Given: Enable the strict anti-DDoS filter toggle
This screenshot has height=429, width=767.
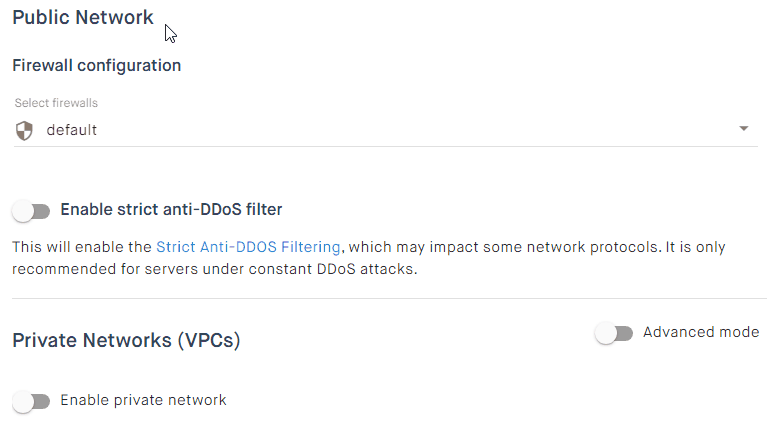Looking at the screenshot, I should pos(31,212).
